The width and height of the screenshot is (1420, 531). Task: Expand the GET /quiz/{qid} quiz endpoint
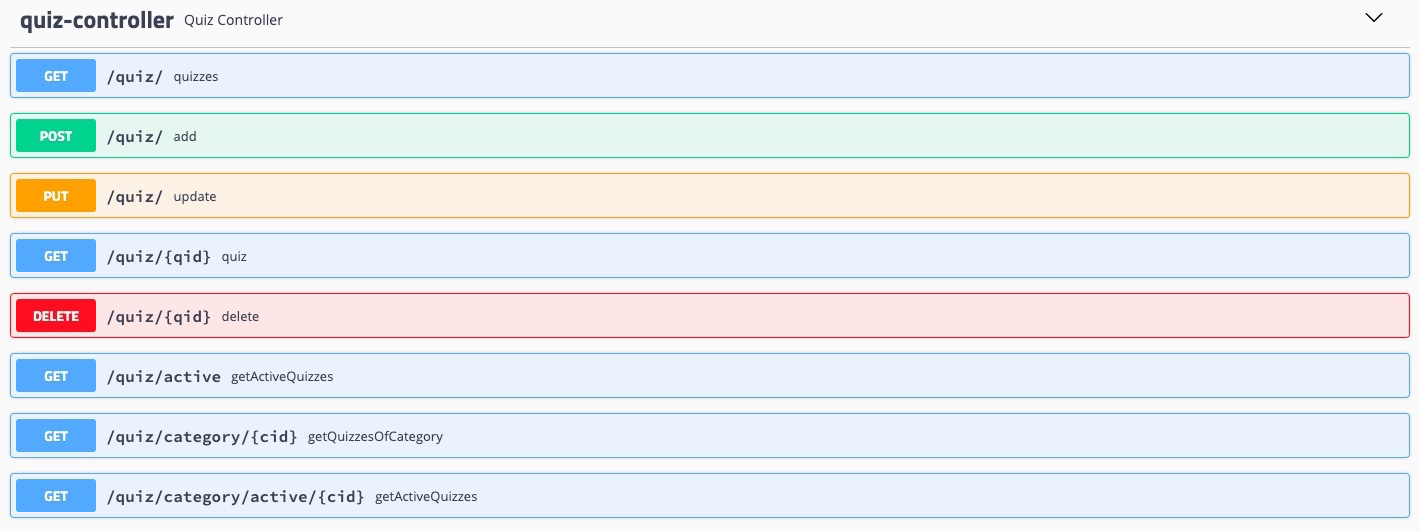pyautogui.click(x=710, y=256)
